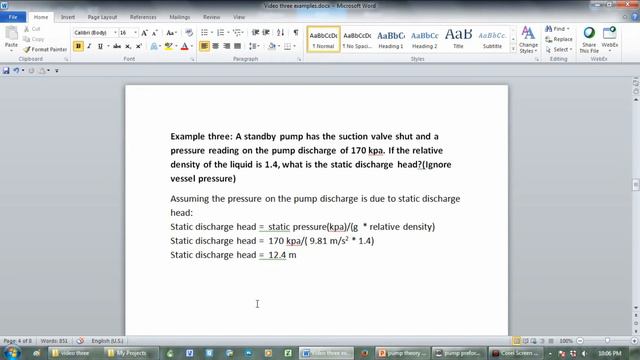Toggle superscript formatting
The height and width of the screenshot is (360, 640).
click(138, 46)
